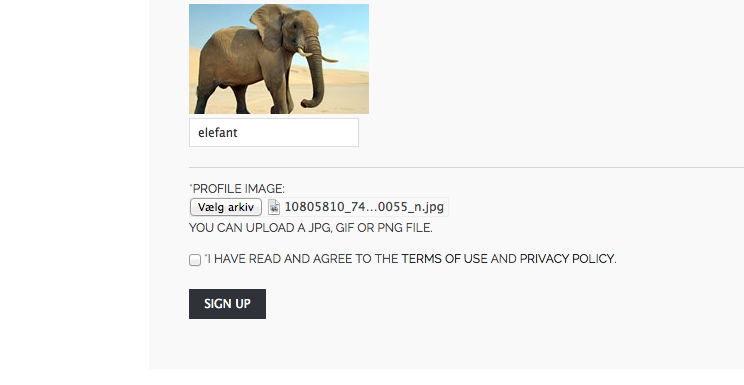Click the JPG file icon beside filename
744x385 pixels.
pos(274,207)
